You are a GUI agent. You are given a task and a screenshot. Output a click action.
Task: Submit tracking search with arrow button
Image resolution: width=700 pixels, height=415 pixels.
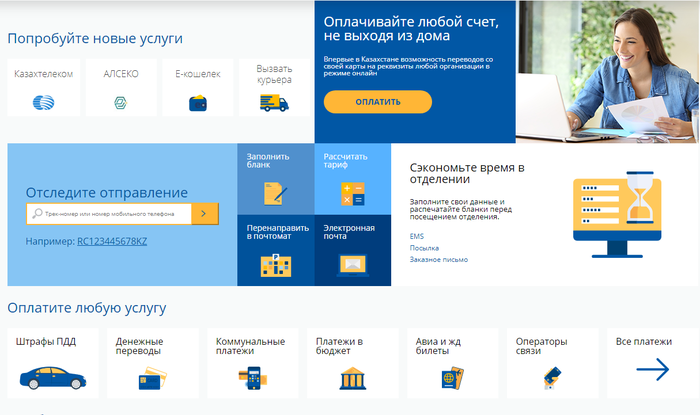click(x=204, y=213)
